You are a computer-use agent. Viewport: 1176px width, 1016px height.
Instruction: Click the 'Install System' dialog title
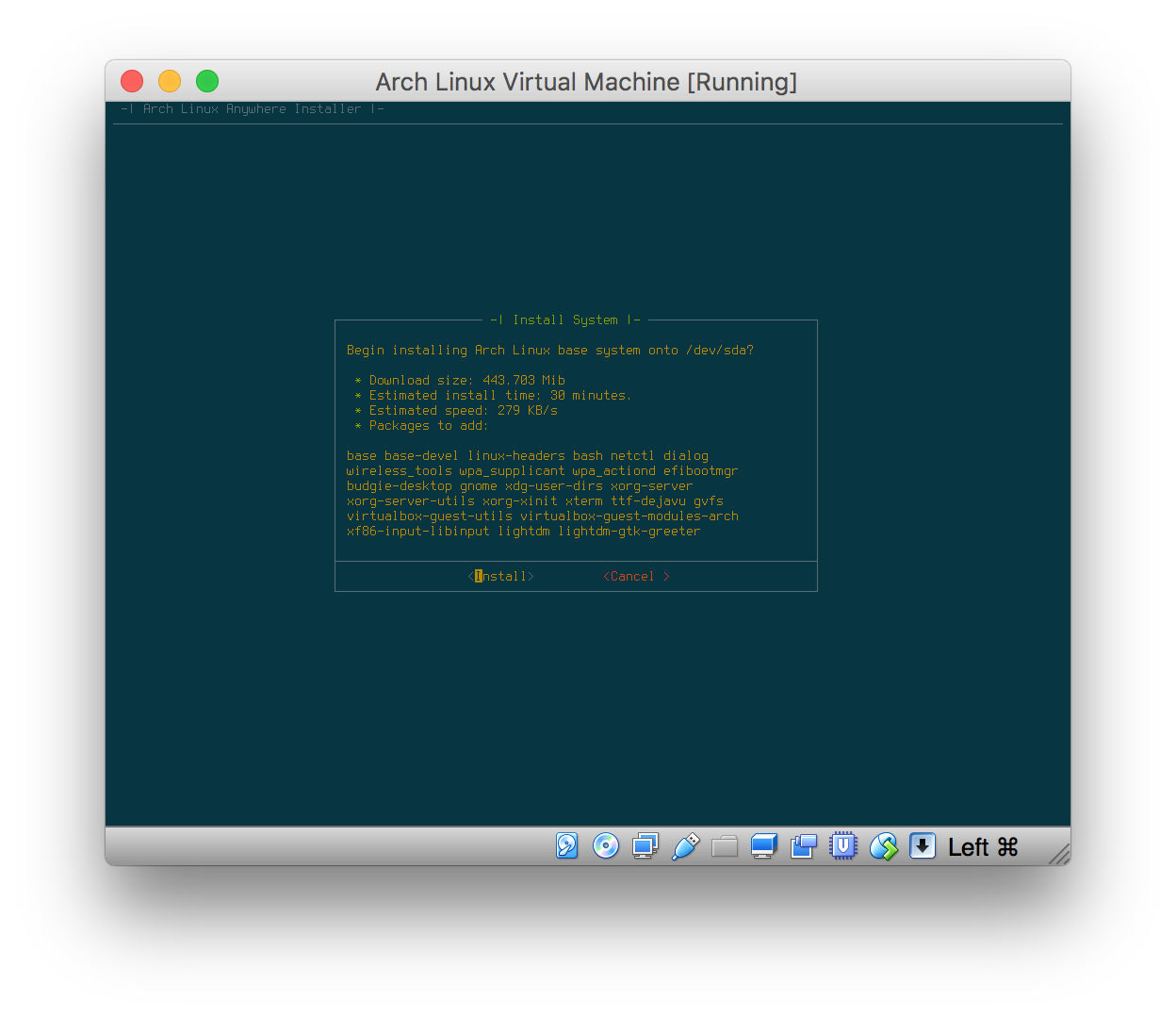click(x=565, y=320)
